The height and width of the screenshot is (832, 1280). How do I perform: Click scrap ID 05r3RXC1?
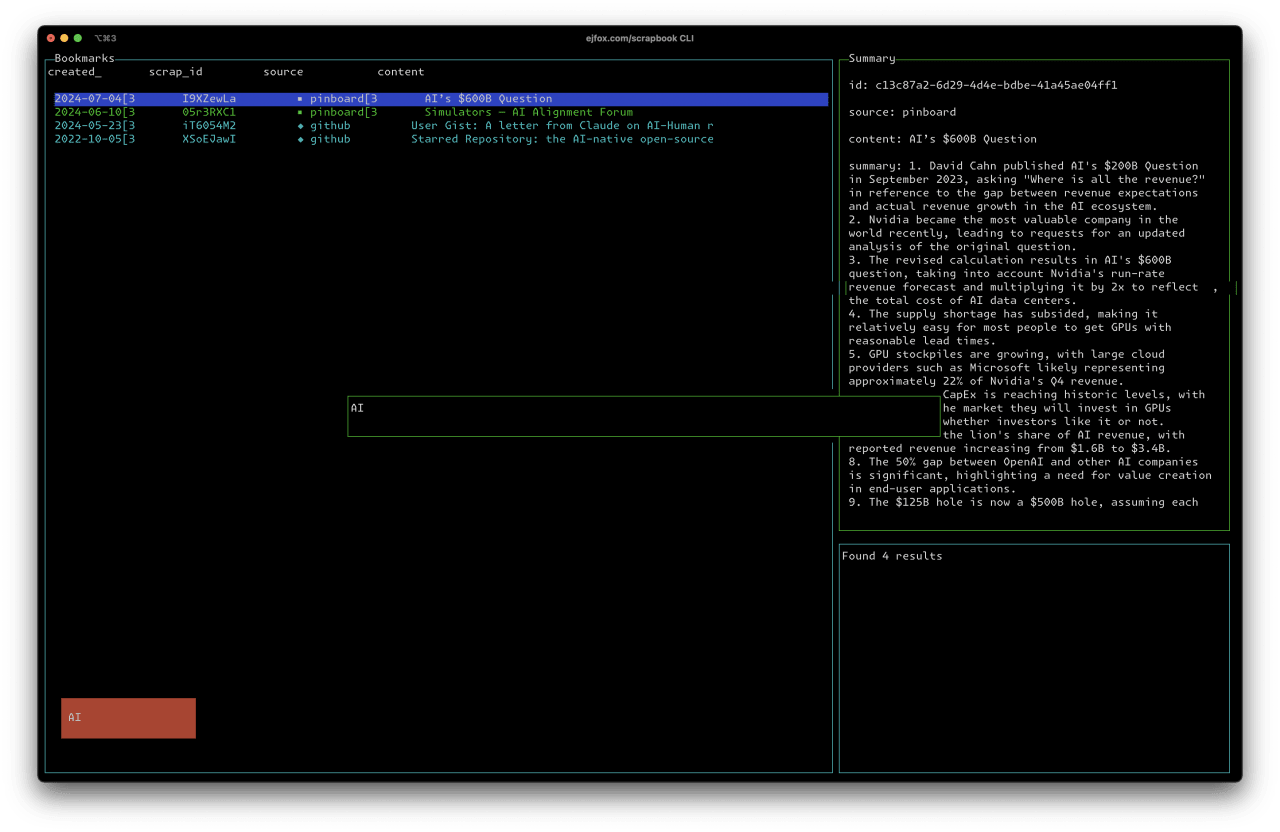[x=209, y=113]
